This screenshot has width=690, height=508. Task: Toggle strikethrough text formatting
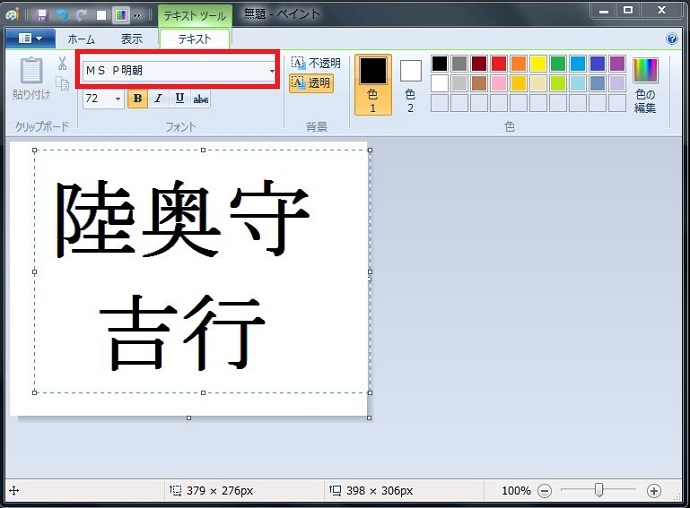coord(201,99)
